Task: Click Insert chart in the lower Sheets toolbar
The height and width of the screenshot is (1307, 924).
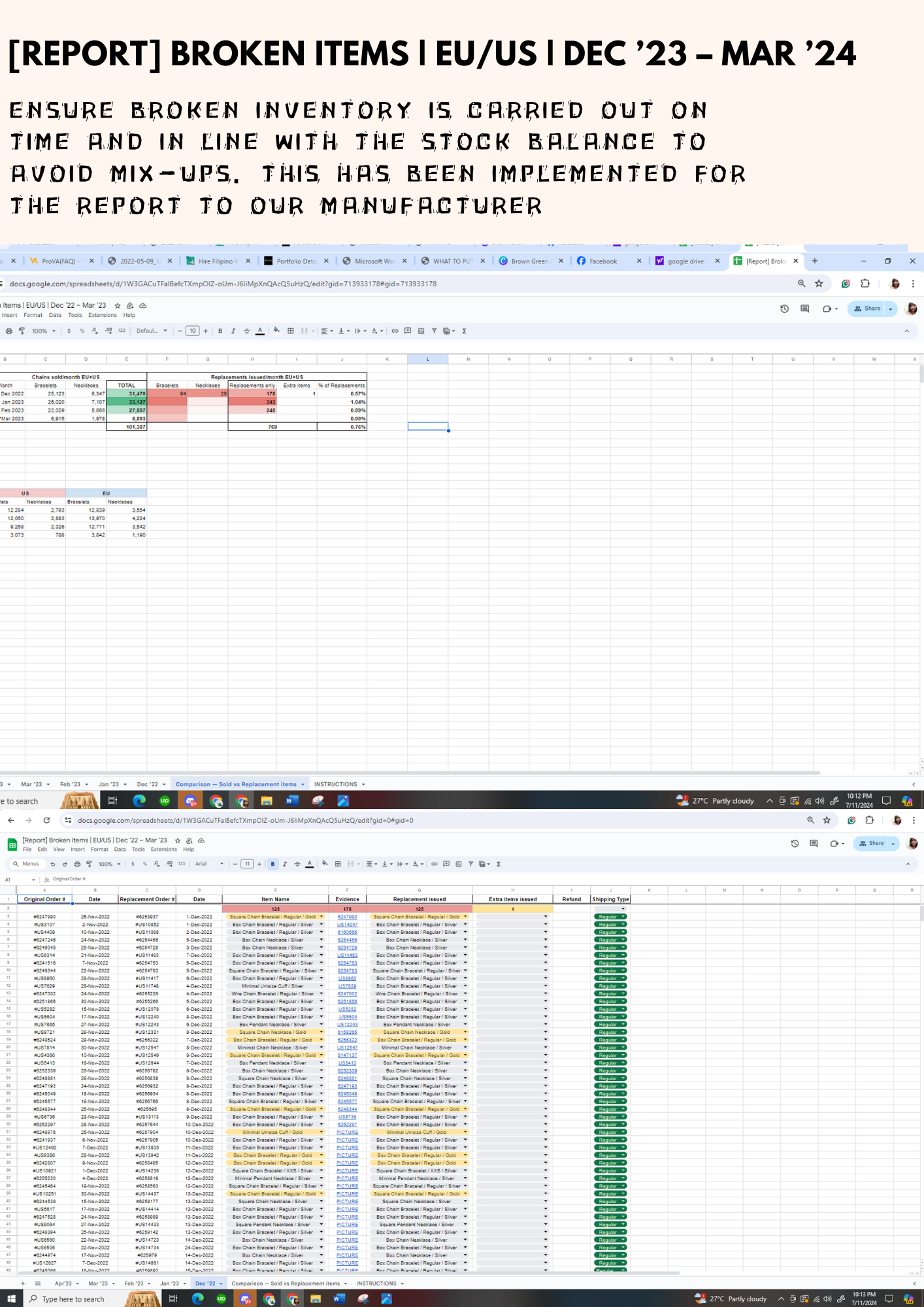Action: coord(459,864)
